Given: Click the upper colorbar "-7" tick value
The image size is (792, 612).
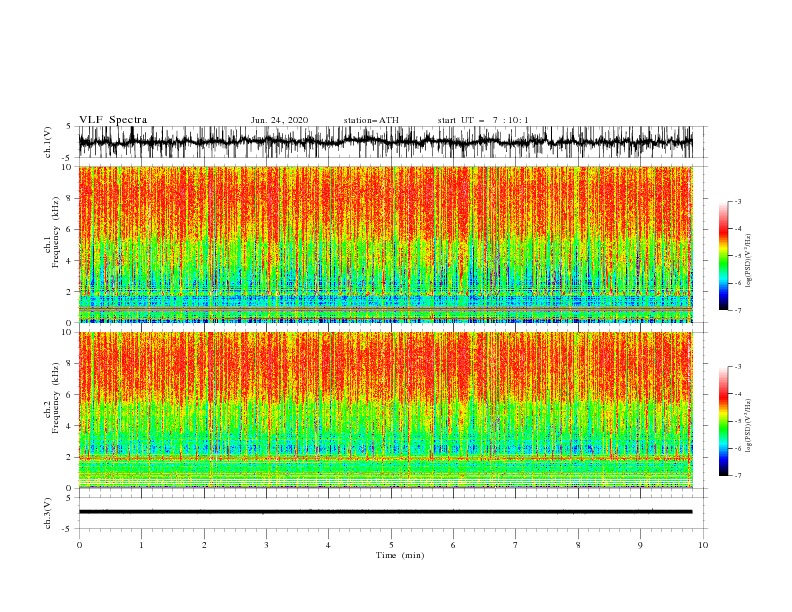Looking at the screenshot, I should tap(738, 311).
